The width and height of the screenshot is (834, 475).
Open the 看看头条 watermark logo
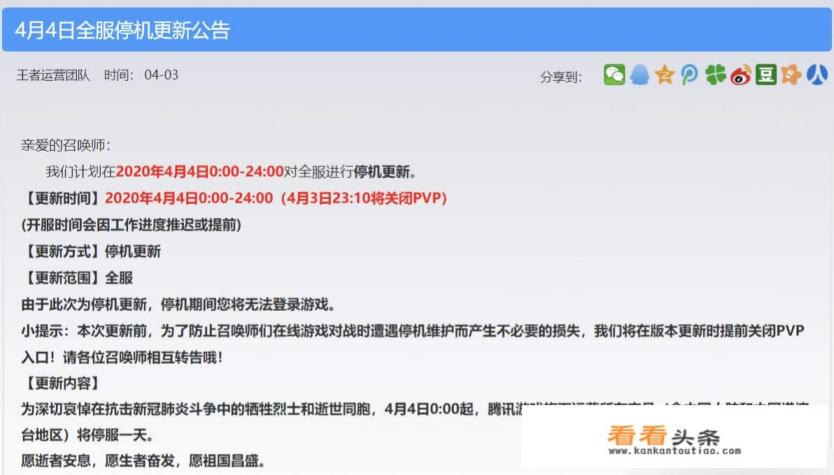(x=663, y=436)
